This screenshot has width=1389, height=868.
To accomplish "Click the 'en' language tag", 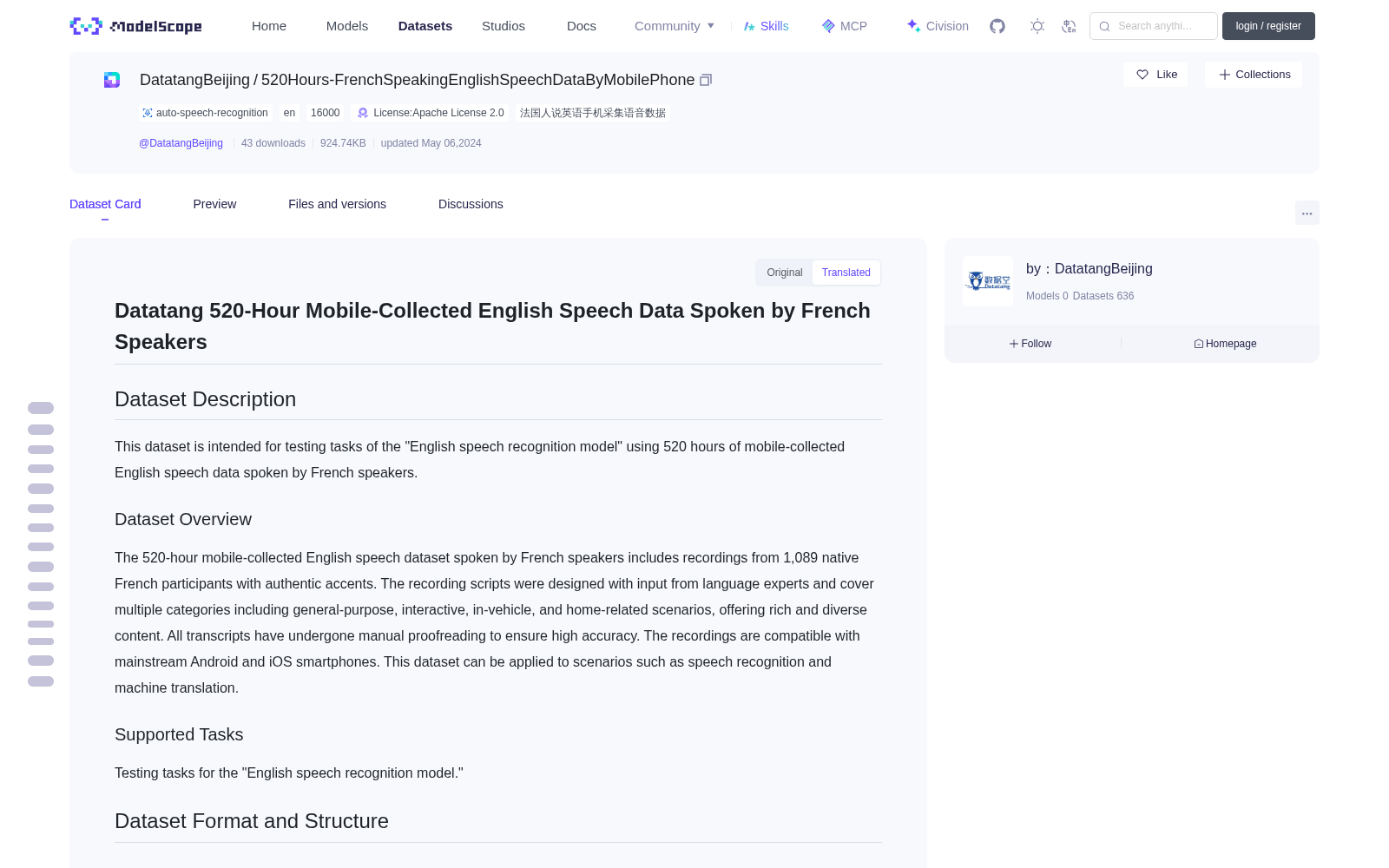I will (x=289, y=113).
